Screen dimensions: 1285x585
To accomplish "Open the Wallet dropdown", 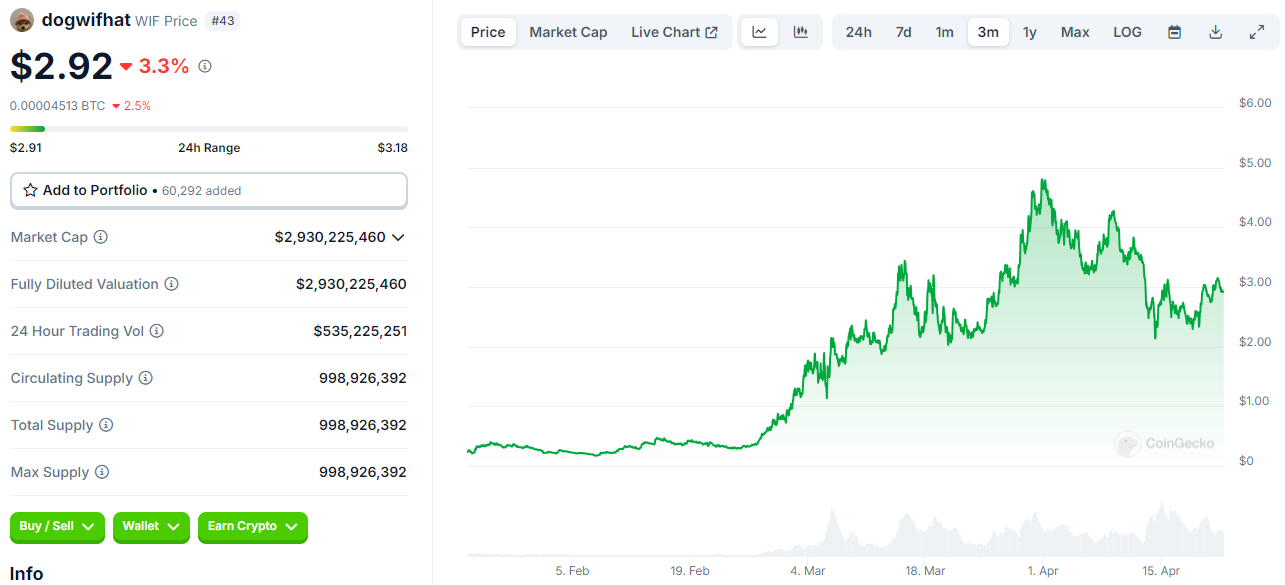I will pos(151,527).
